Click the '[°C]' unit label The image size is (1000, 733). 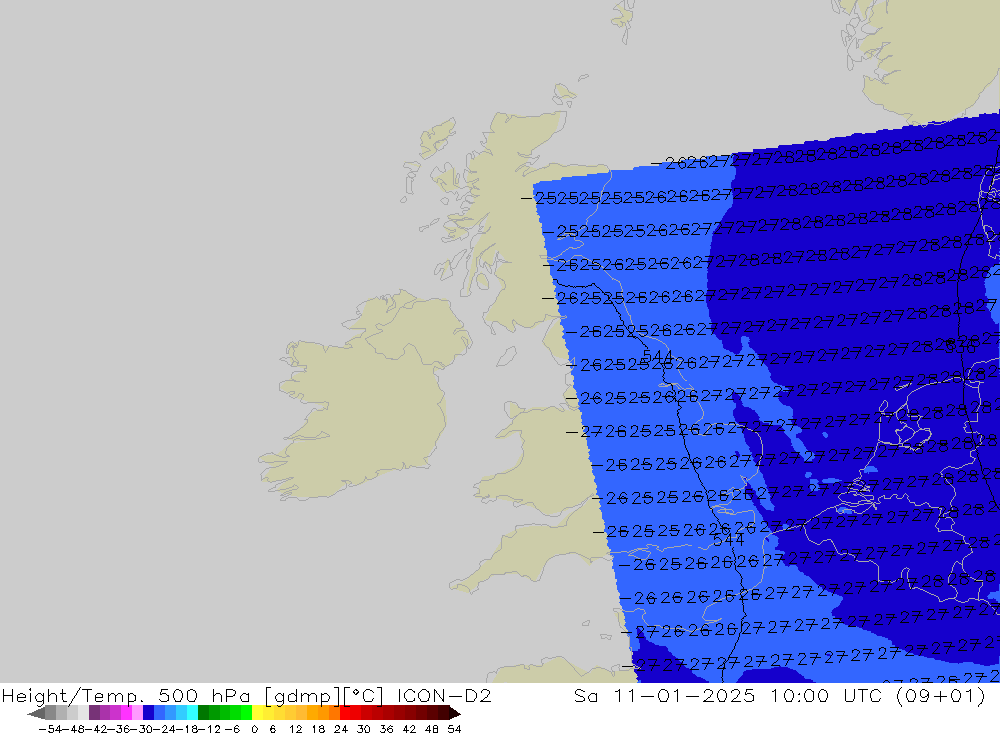click(364, 695)
